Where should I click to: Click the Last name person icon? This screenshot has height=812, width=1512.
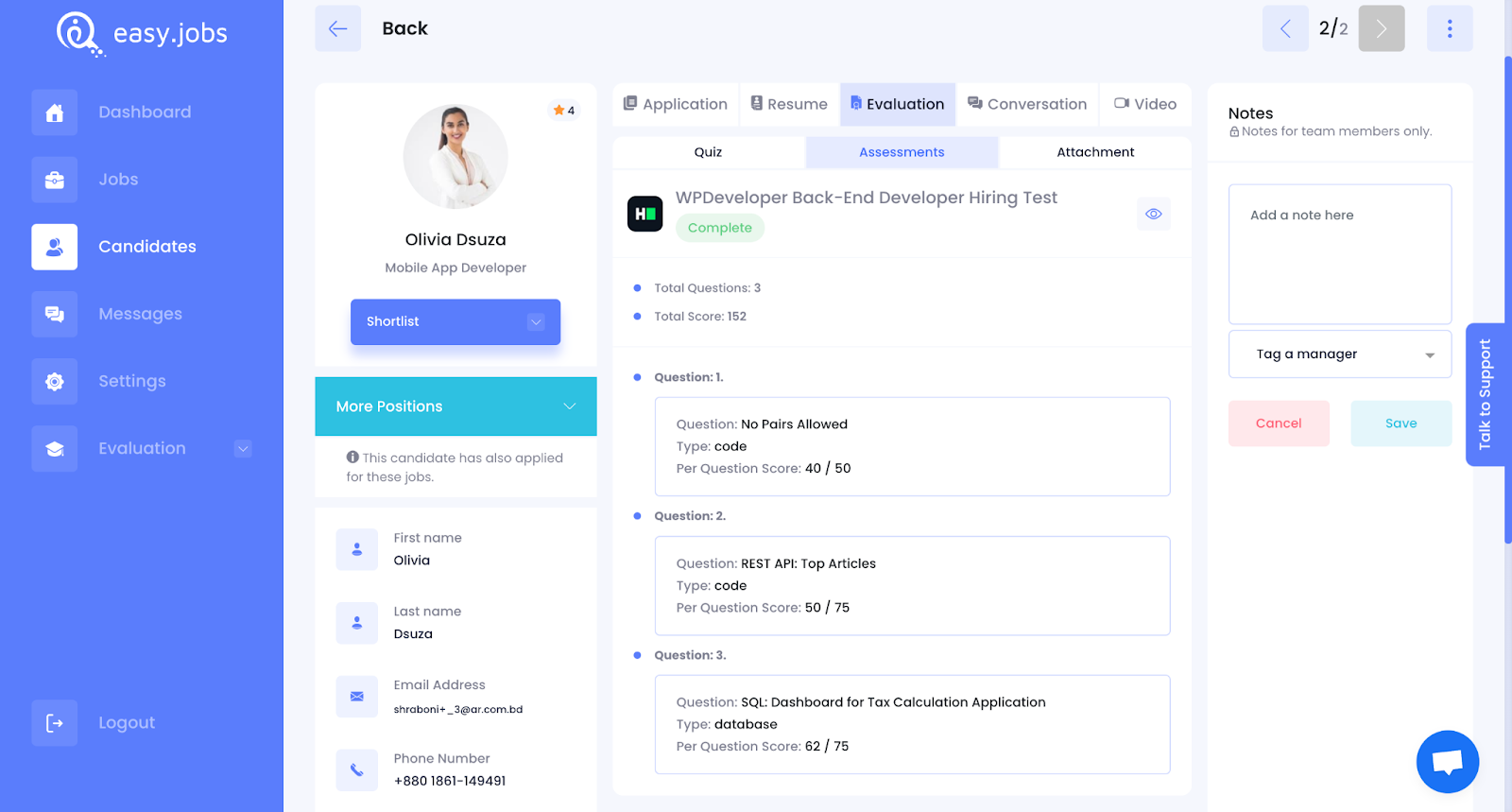[357, 623]
